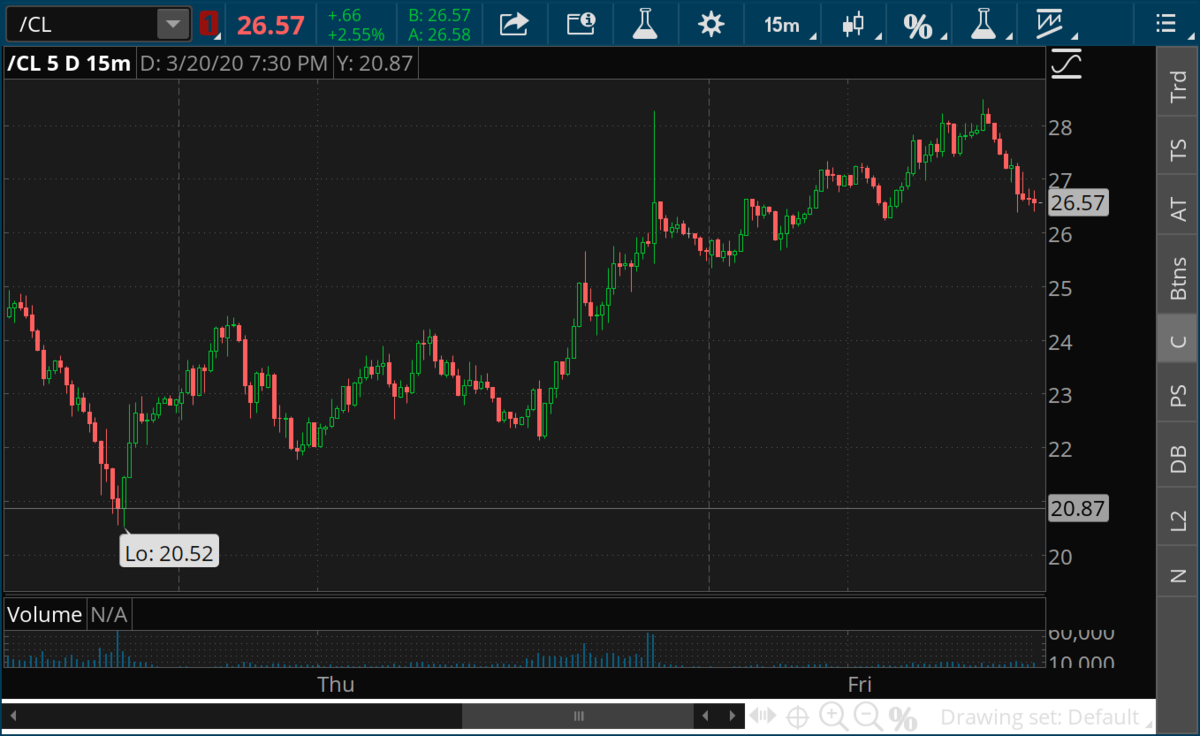Click the scroll left arrow beside the magnifiers
The height and width of the screenshot is (736, 1200).
(x=705, y=716)
